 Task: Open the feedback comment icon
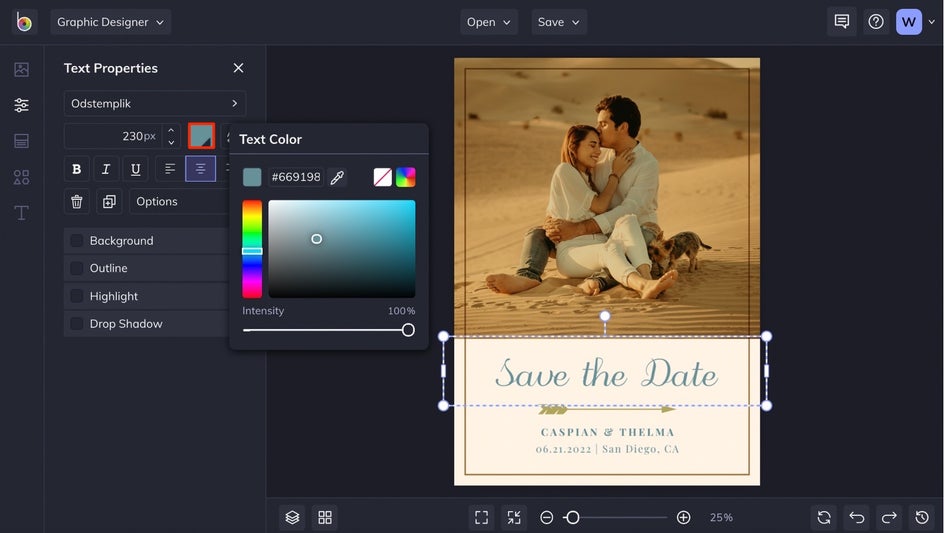click(x=842, y=22)
